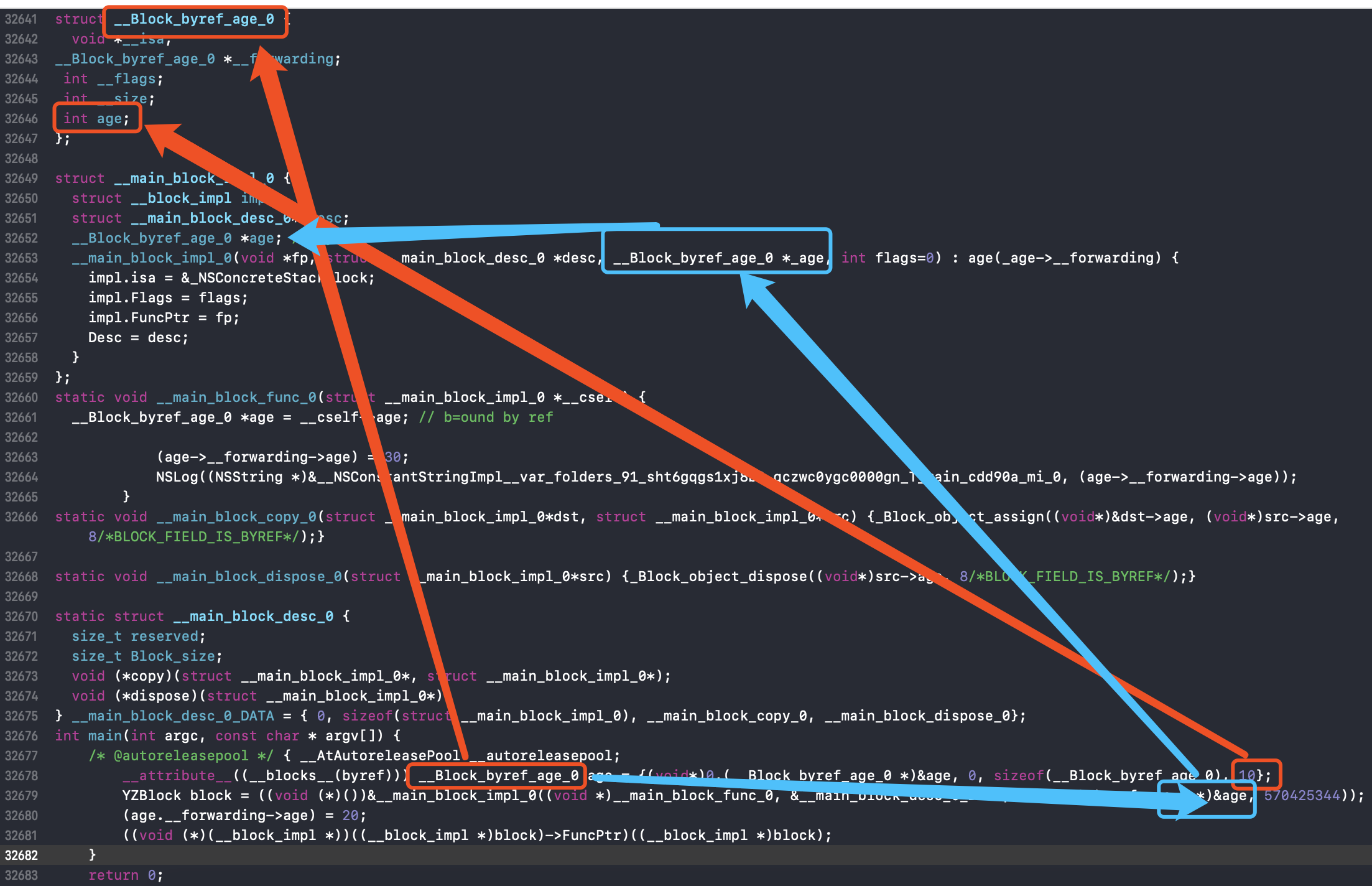Click "(*dispose)" on line 32674
This screenshot has width=1372, height=886.
pyautogui.click(x=155, y=696)
